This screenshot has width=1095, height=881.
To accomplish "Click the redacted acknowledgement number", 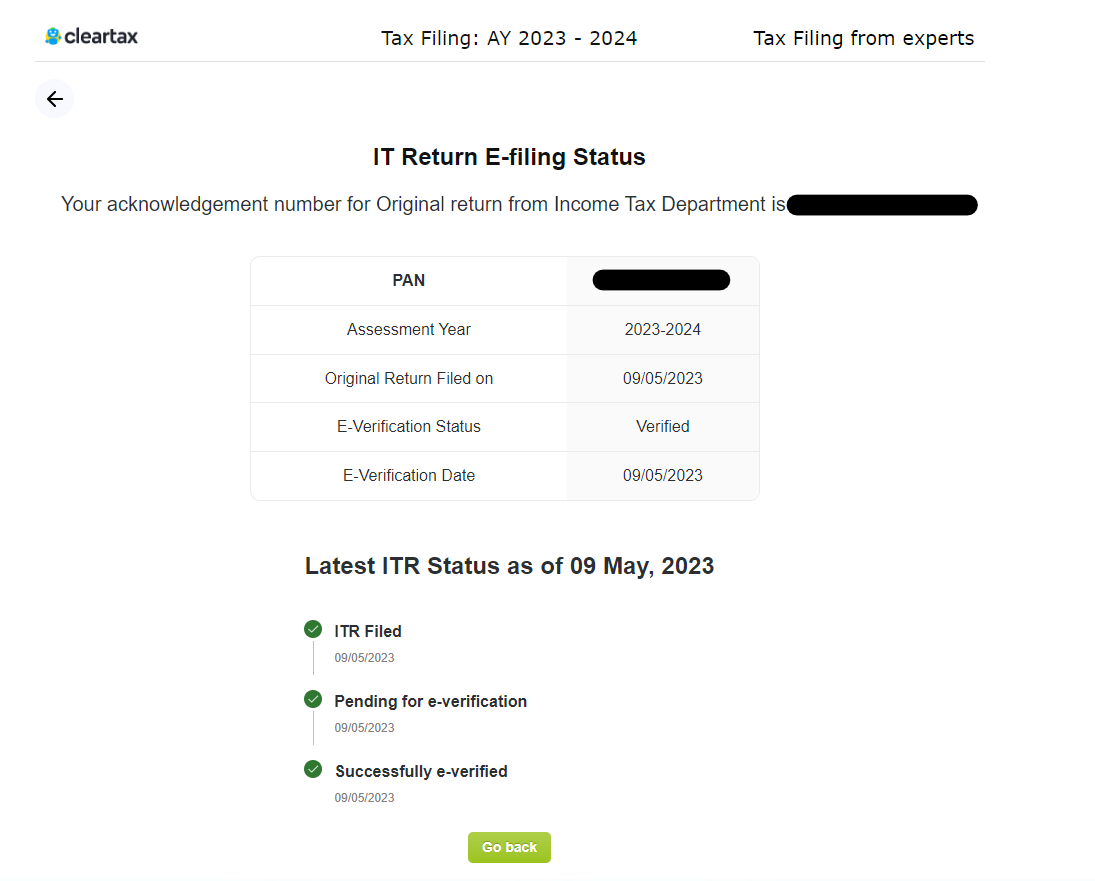I will pos(882,204).
